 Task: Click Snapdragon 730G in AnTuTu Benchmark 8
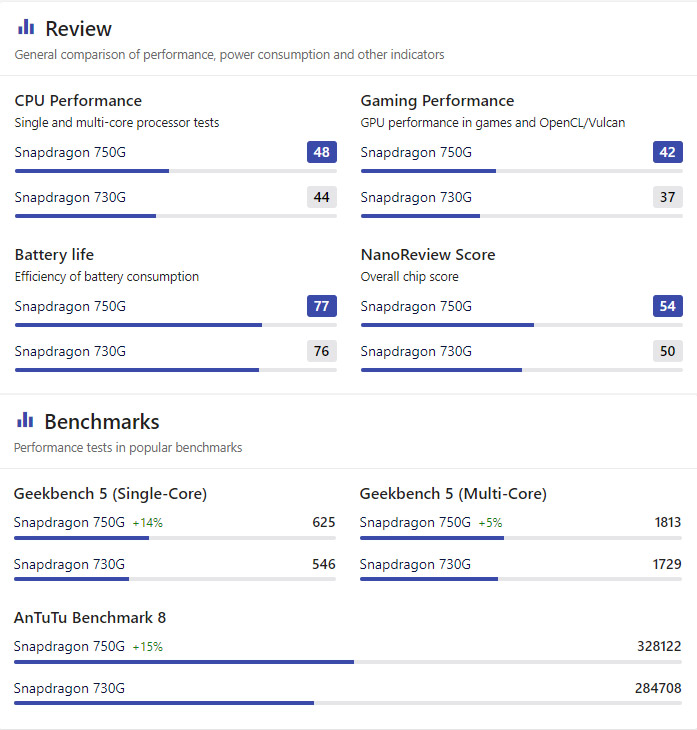pyautogui.click(x=69, y=689)
